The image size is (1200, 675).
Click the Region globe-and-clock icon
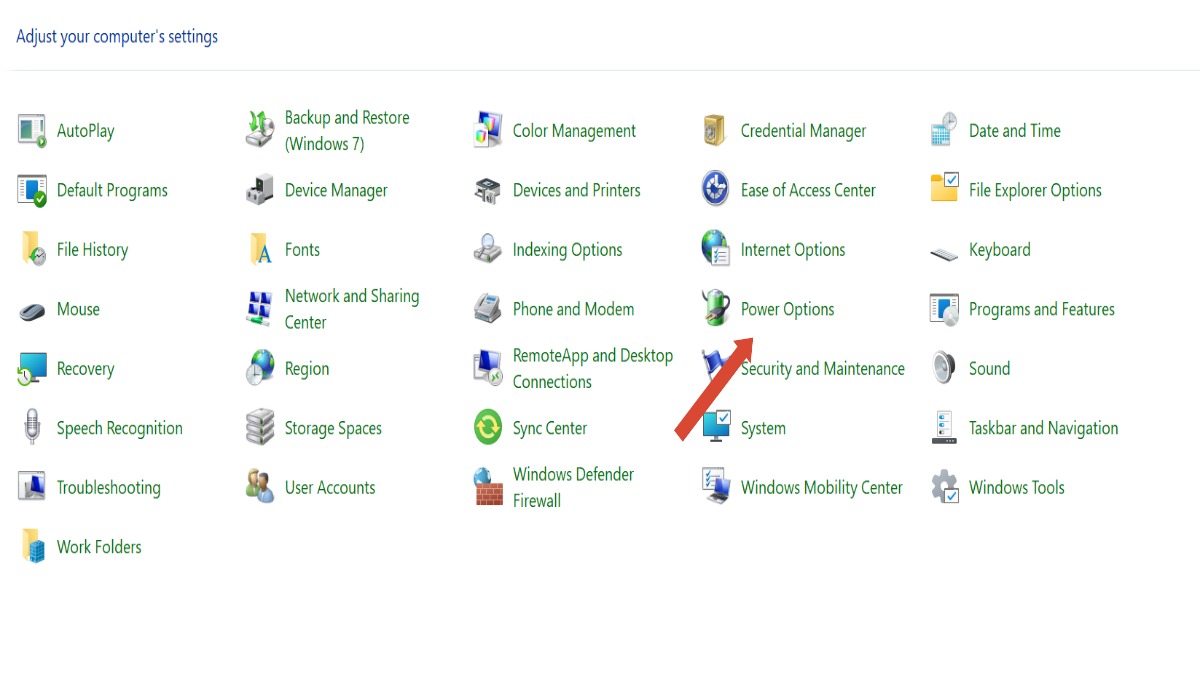tap(260, 369)
